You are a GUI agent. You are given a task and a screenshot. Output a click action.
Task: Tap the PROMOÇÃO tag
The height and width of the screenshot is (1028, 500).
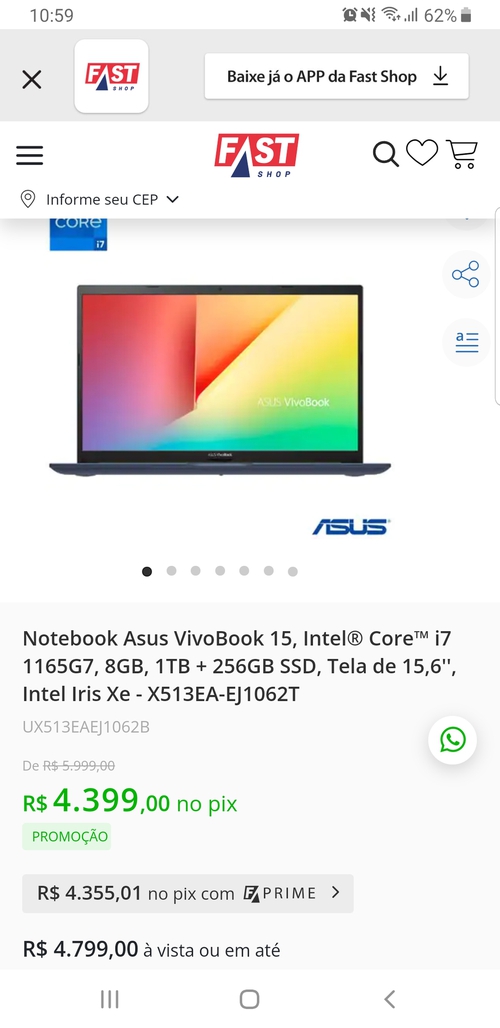pos(67,837)
